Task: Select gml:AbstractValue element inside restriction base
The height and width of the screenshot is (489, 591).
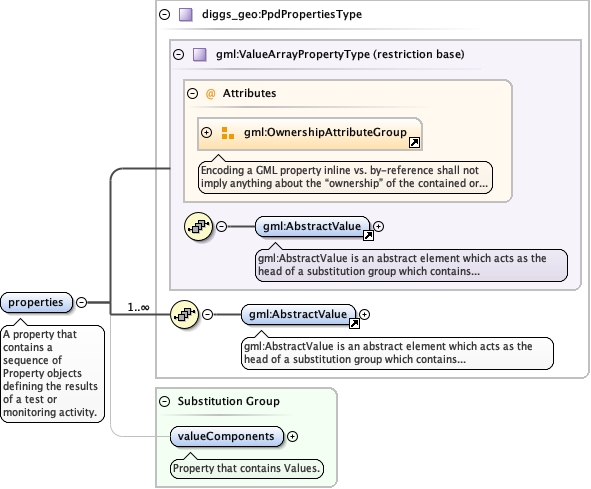Action: tap(312, 226)
